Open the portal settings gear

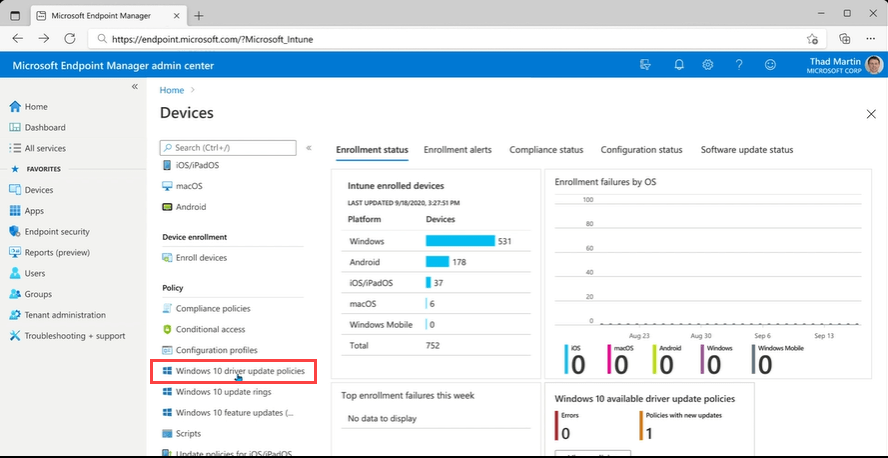coord(707,65)
